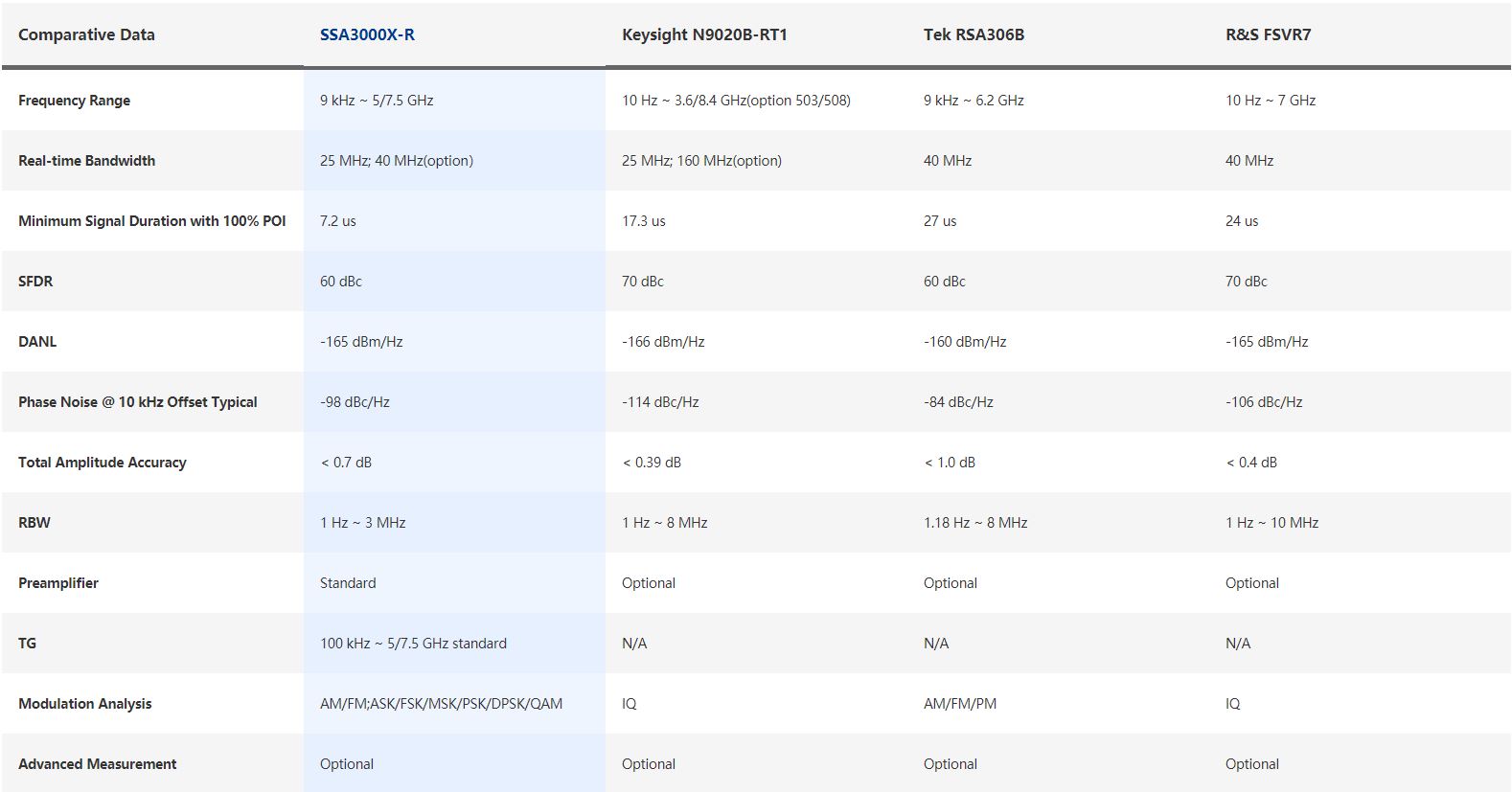Image resolution: width=1512 pixels, height=792 pixels.
Task: Click the Advanced Measurement row label
Action: coord(98,764)
